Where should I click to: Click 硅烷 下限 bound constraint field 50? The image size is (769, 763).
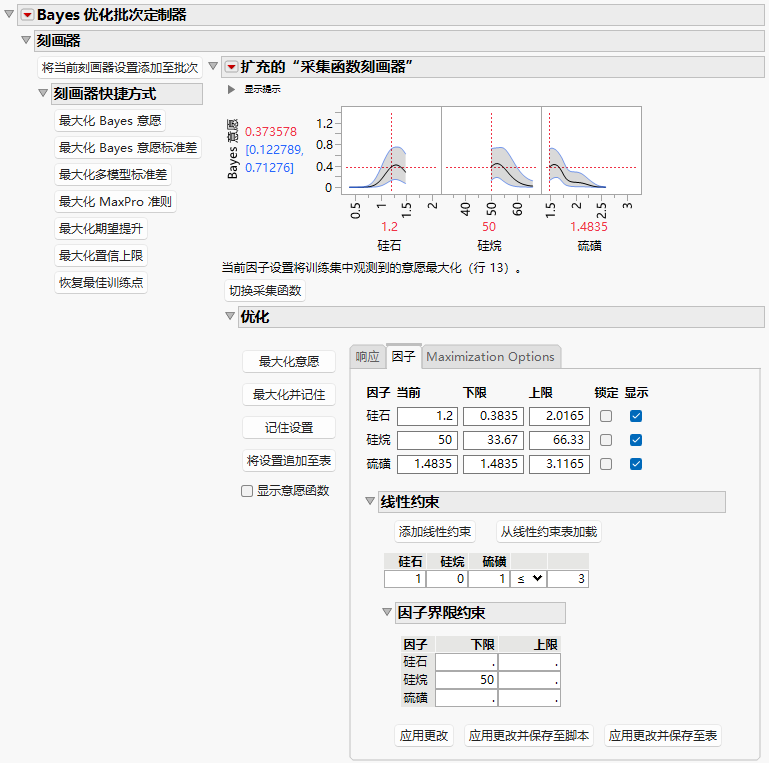(466, 680)
